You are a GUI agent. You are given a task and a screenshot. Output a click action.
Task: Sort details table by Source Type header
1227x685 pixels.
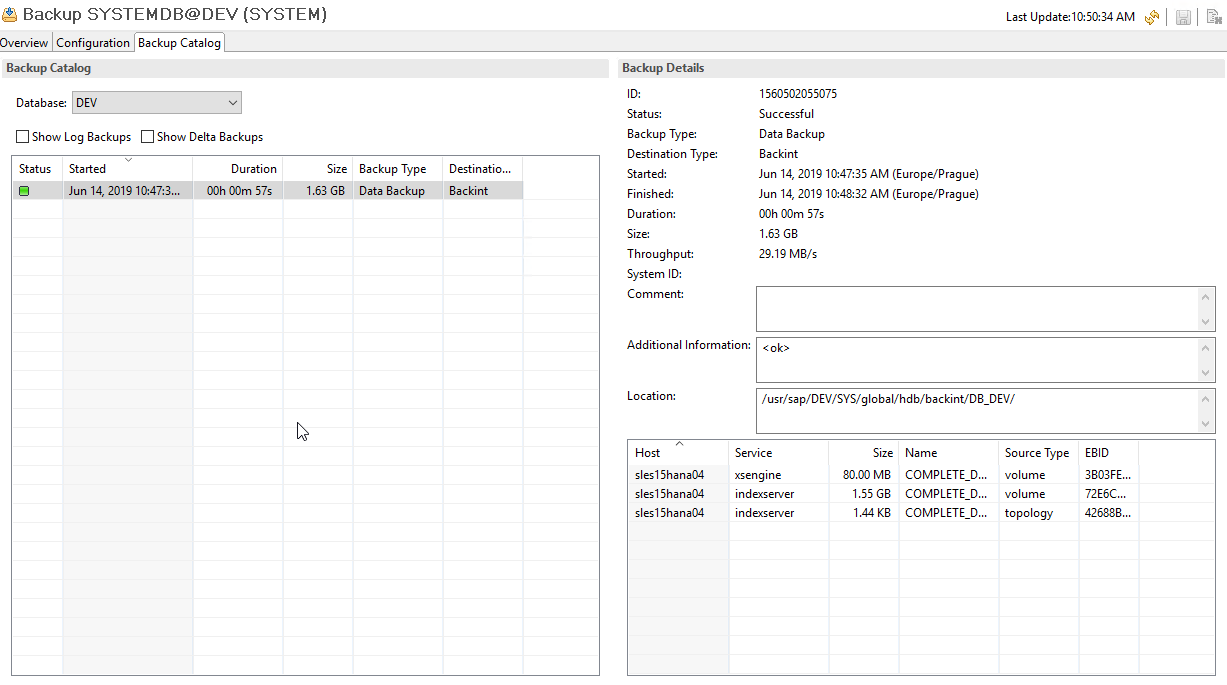point(1038,453)
